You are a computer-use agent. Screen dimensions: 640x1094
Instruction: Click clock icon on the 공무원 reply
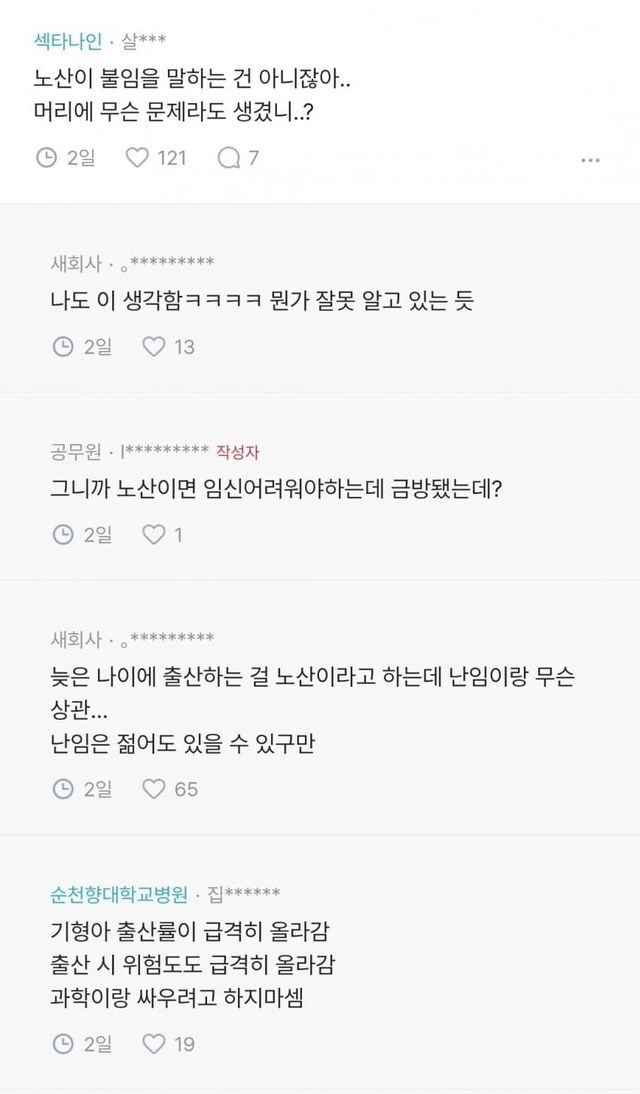(x=62, y=535)
